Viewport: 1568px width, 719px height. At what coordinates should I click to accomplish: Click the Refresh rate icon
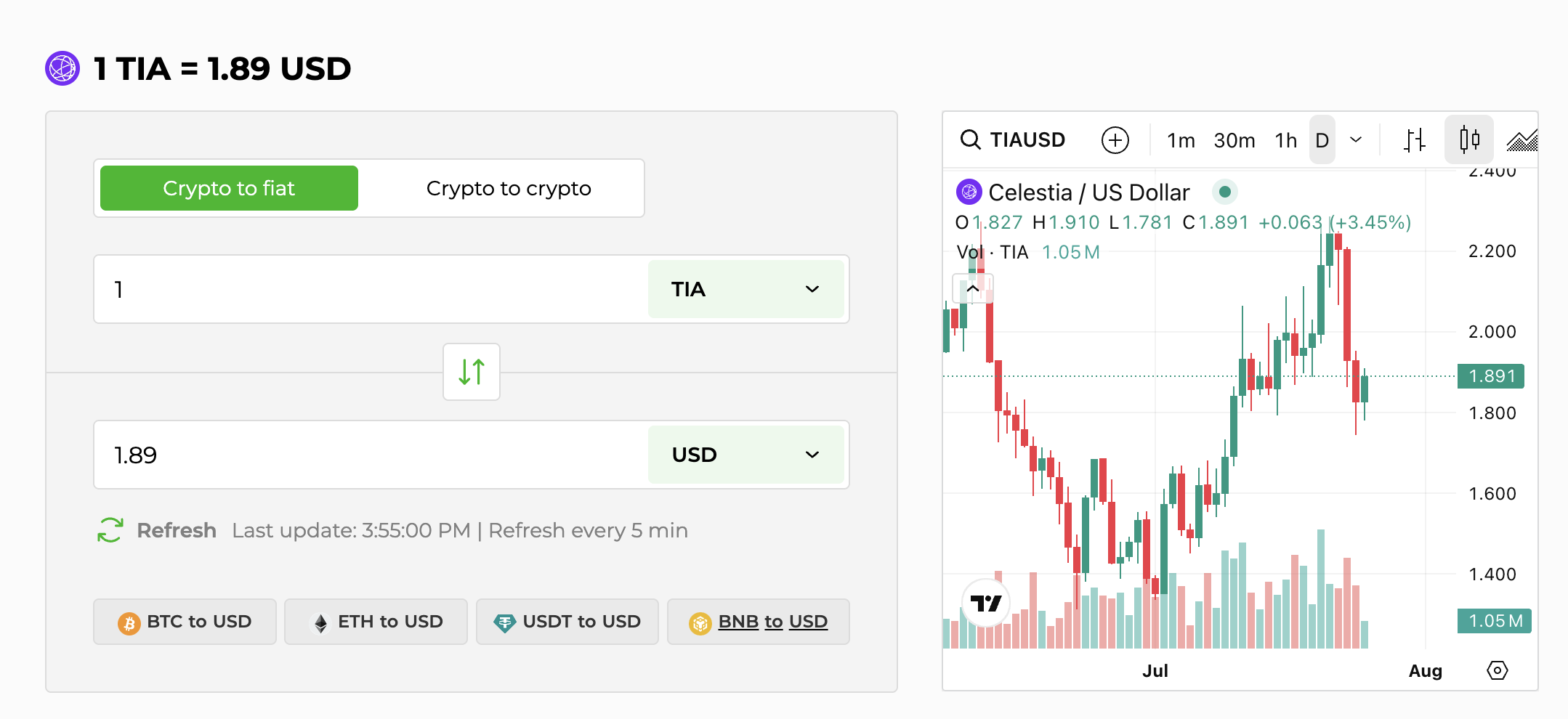[x=109, y=530]
